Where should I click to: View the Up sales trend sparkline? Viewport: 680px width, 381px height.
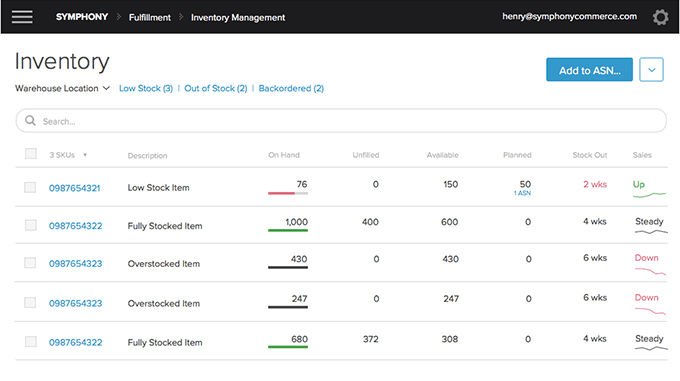649,195
